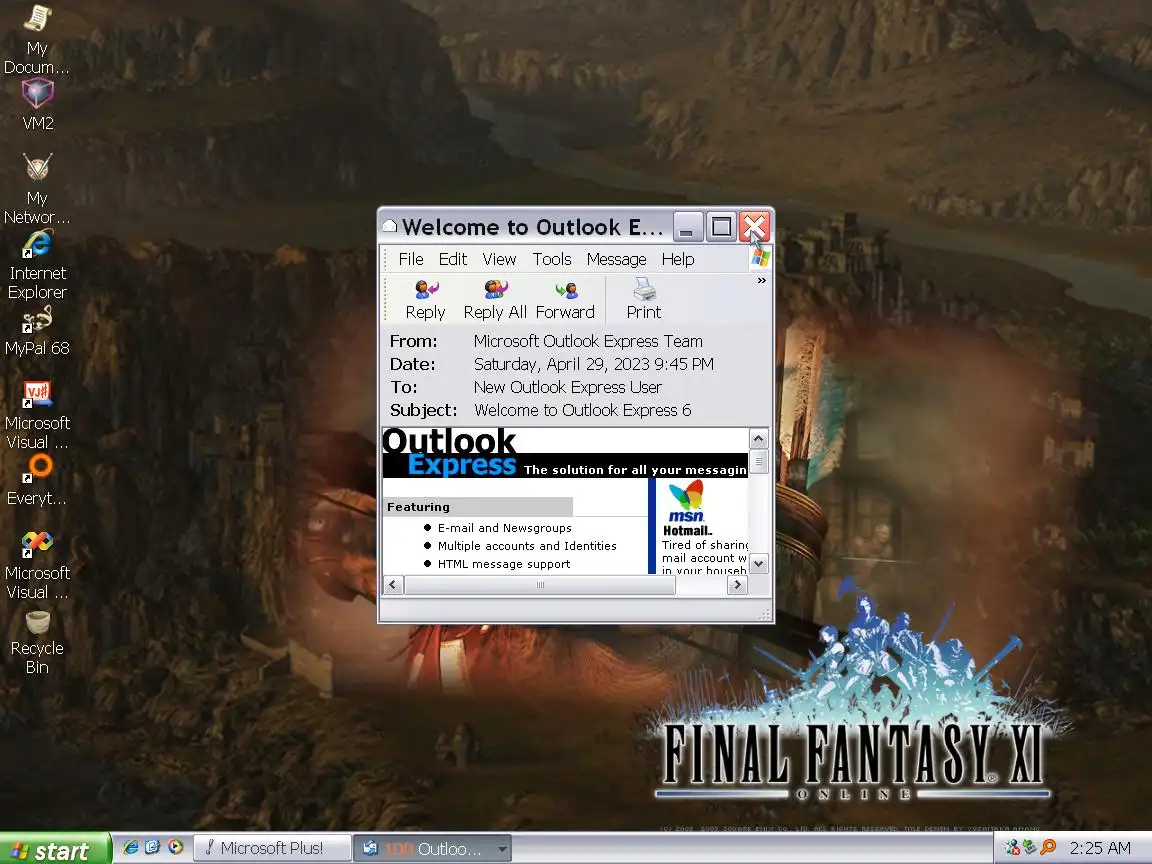The image size is (1152, 864).
Task: Open My Documents desktop icon
Action: coord(37,40)
